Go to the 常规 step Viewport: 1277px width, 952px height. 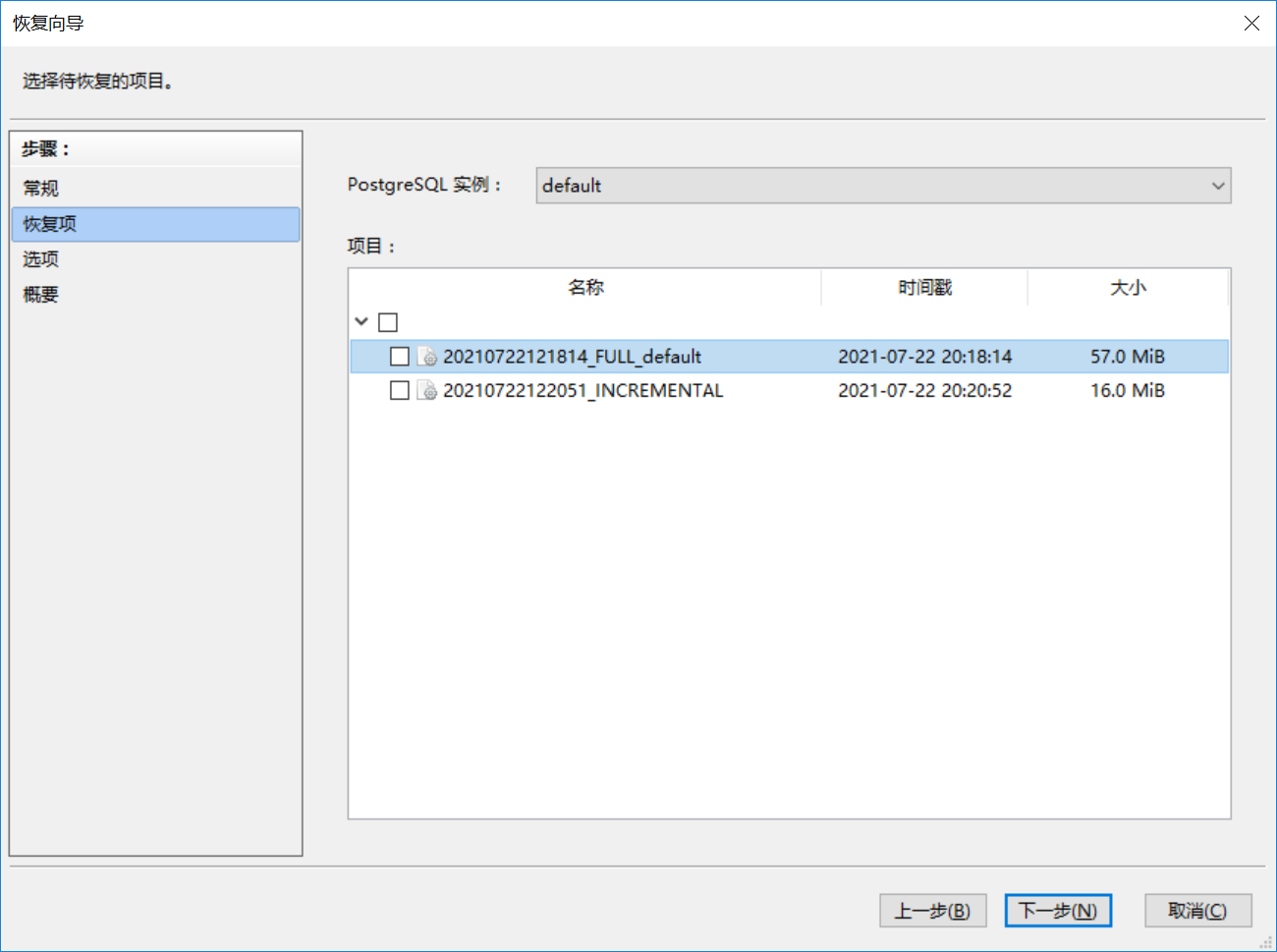click(x=41, y=188)
